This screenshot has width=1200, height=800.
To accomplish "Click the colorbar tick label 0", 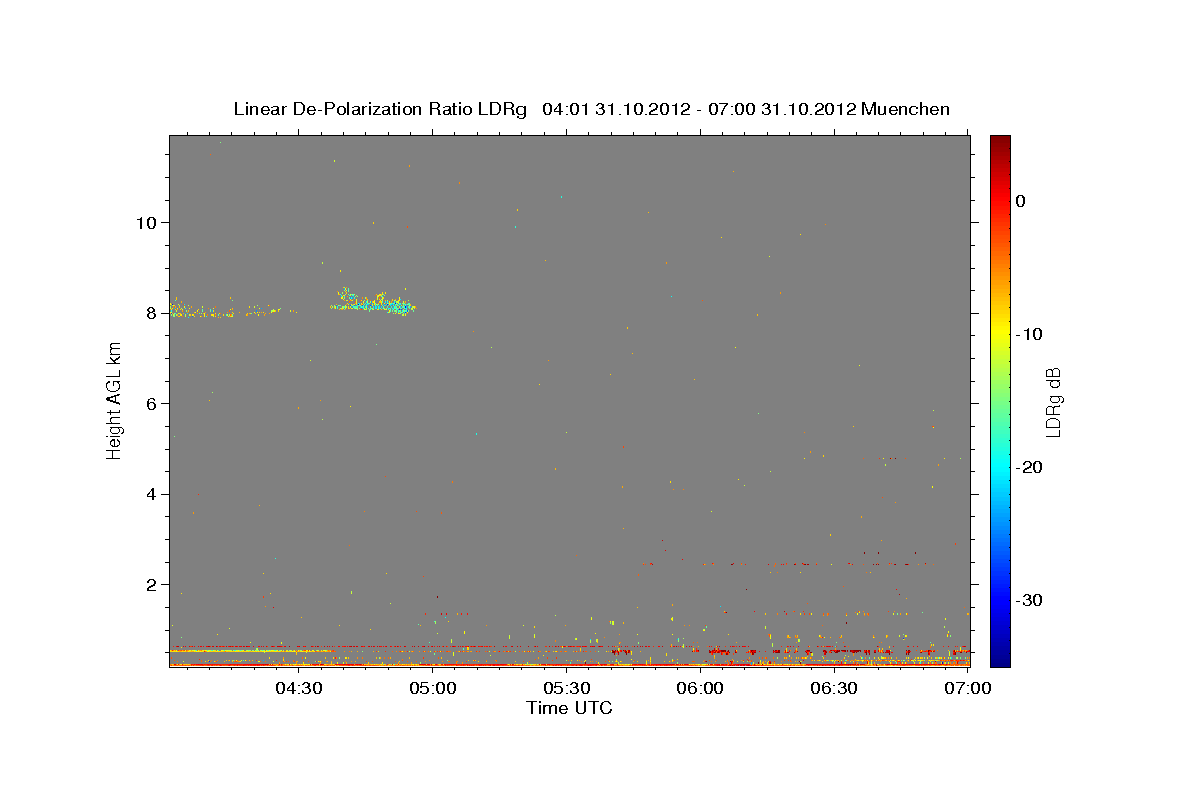I will [x=1021, y=201].
